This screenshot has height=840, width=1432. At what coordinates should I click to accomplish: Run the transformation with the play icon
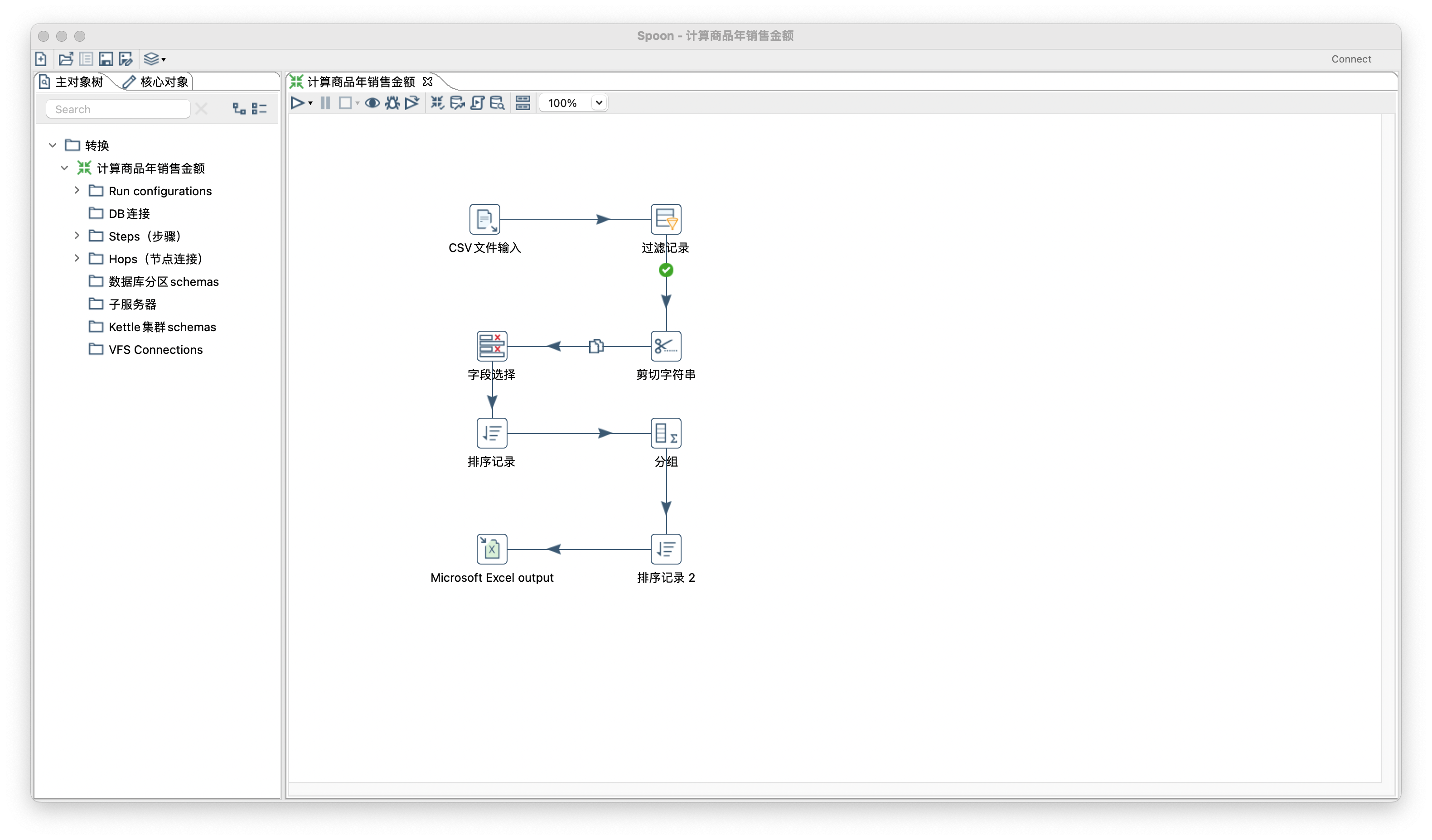(x=297, y=103)
